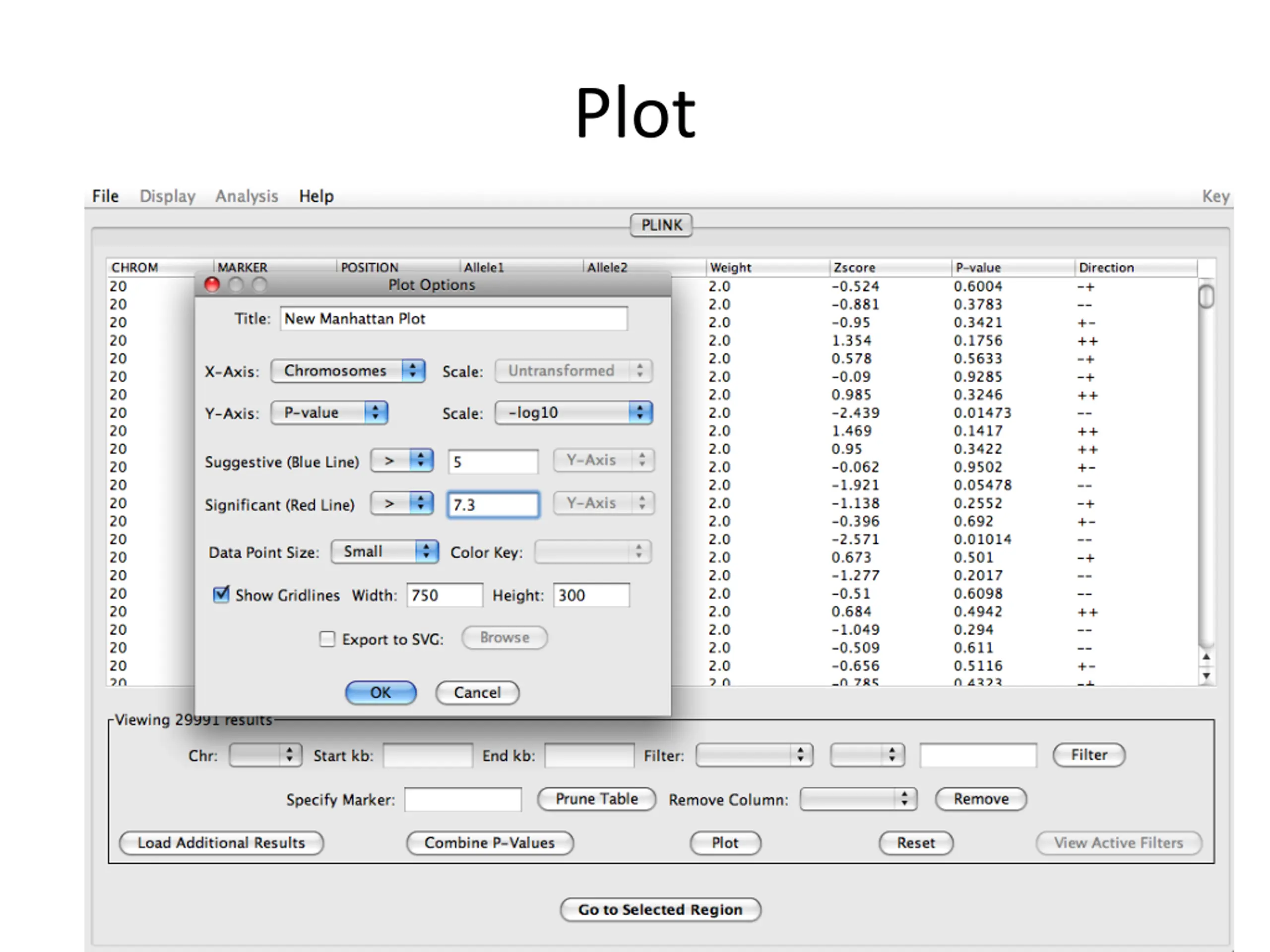Click the Zscore cell -2.571
The height and width of the screenshot is (952, 1270).
(x=855, y=539)
